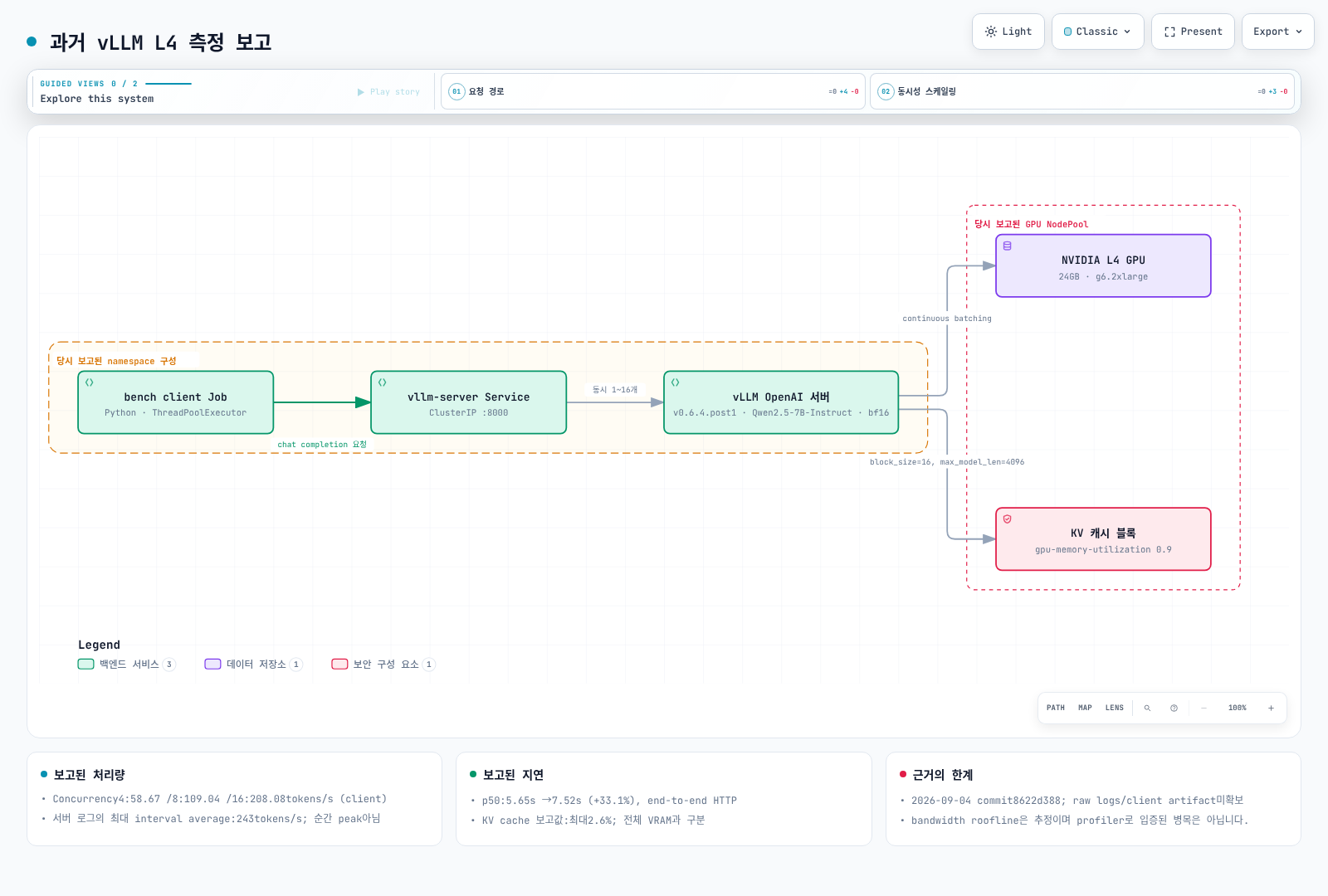Click the fullscreen icon in Present button

1169,32
